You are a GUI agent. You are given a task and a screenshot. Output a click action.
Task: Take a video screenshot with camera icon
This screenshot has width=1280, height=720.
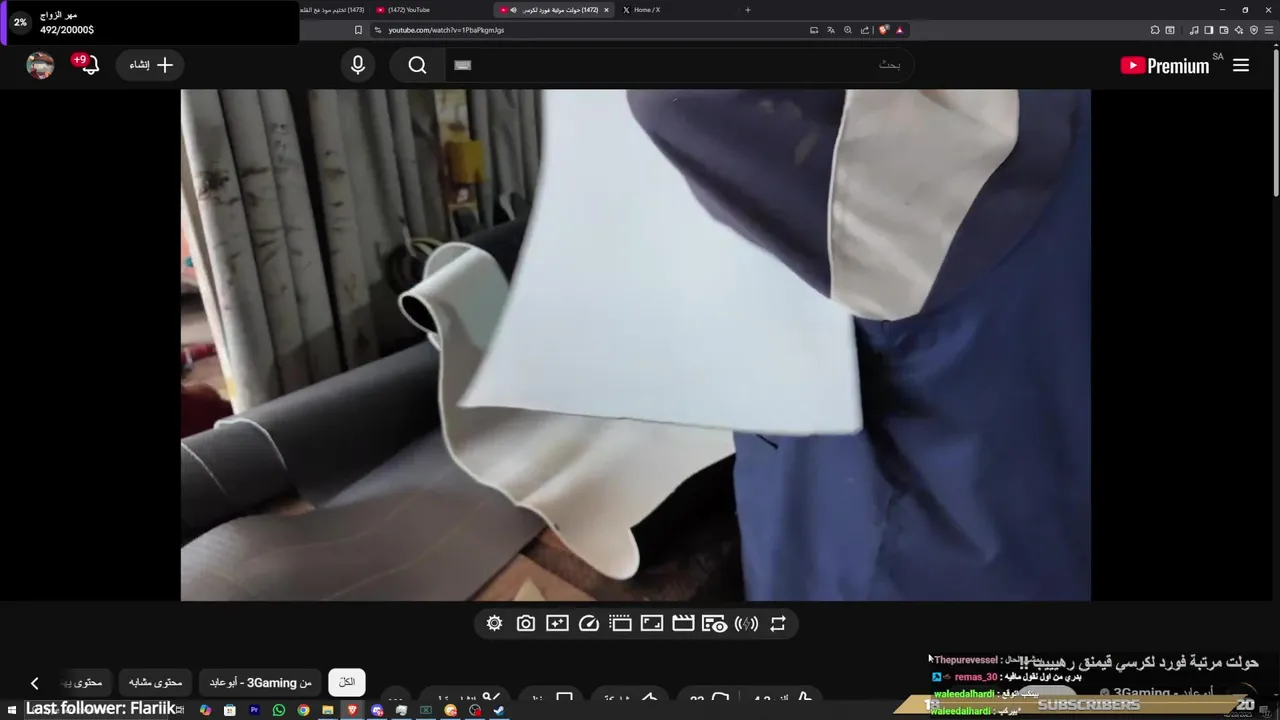(x=525, y=623)
